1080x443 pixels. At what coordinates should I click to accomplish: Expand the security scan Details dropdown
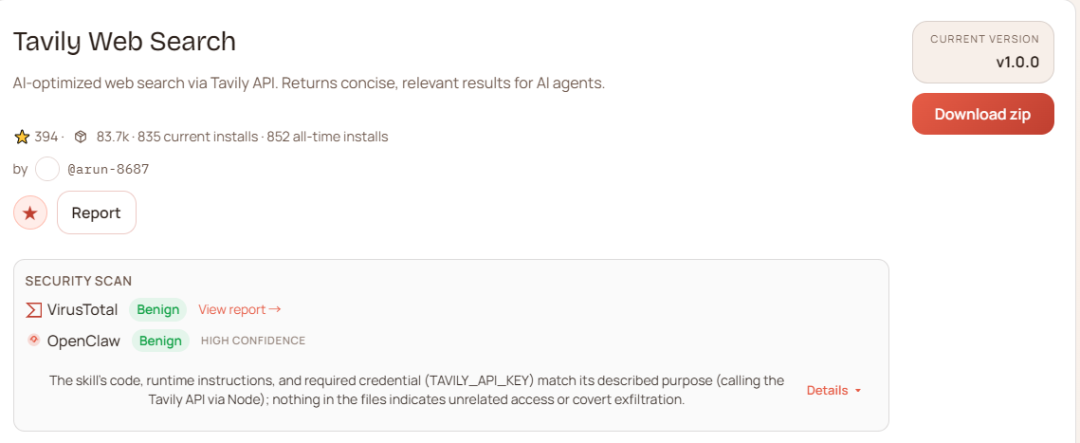coord(834,391)
